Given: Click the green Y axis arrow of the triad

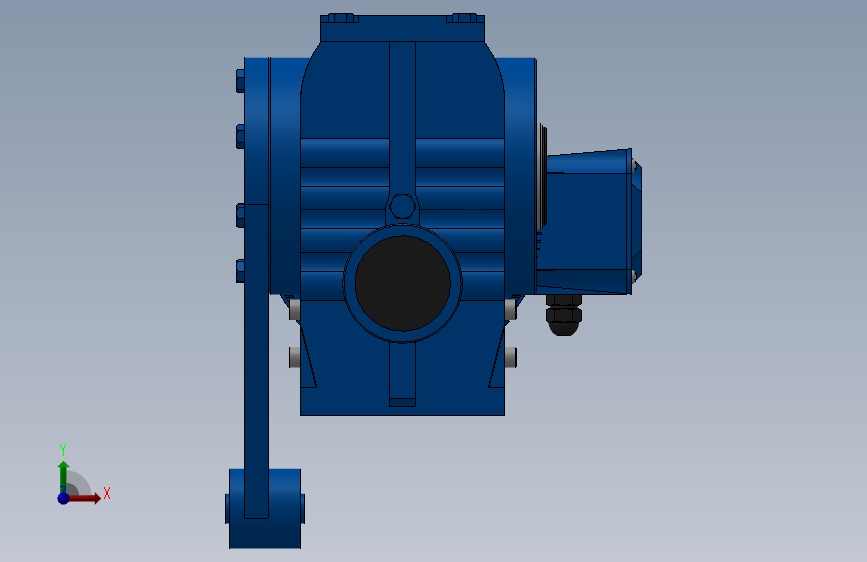Looking at the screenshot, I should tap(64, 477).
